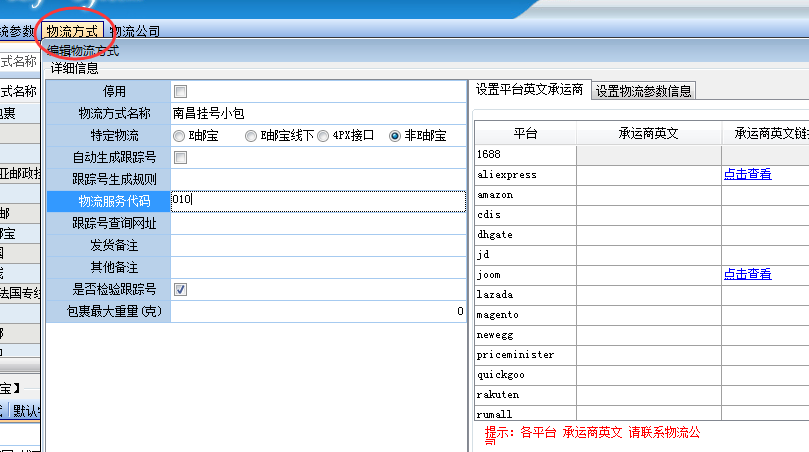Pick the 4PX接口 radio option
Screen dimensions: 809x452
[x=323, y=136]
